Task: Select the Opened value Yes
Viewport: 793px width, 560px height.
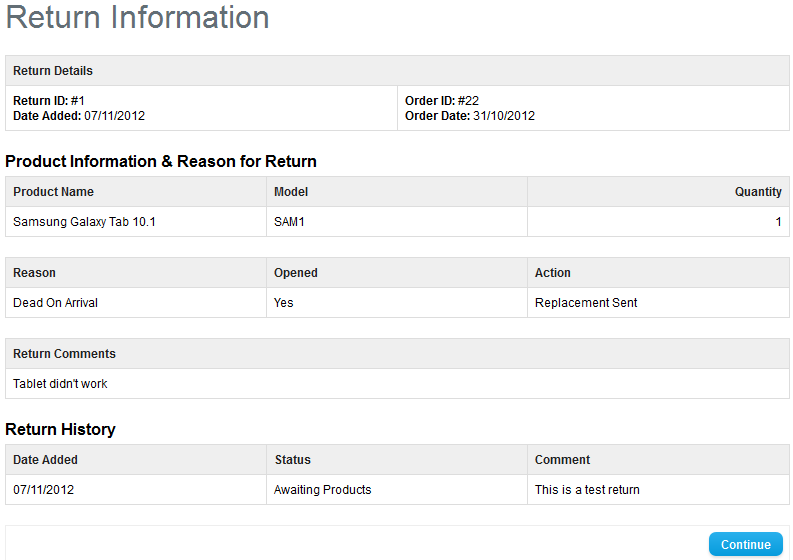Action: [284, 303]
